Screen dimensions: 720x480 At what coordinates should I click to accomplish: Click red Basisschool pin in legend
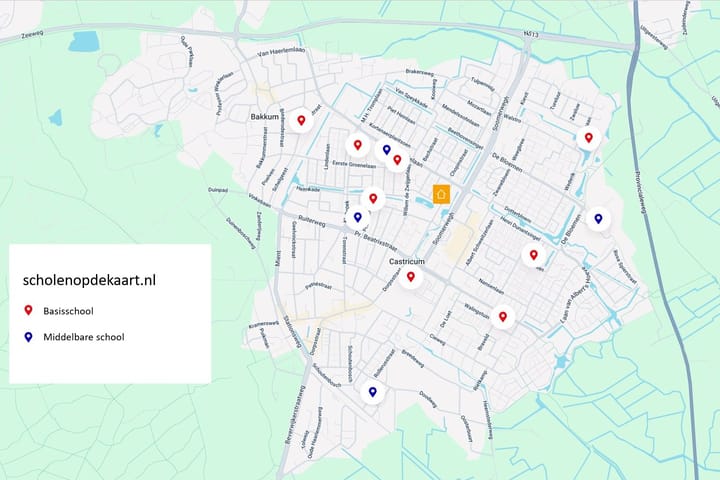[x=29, y=311]
